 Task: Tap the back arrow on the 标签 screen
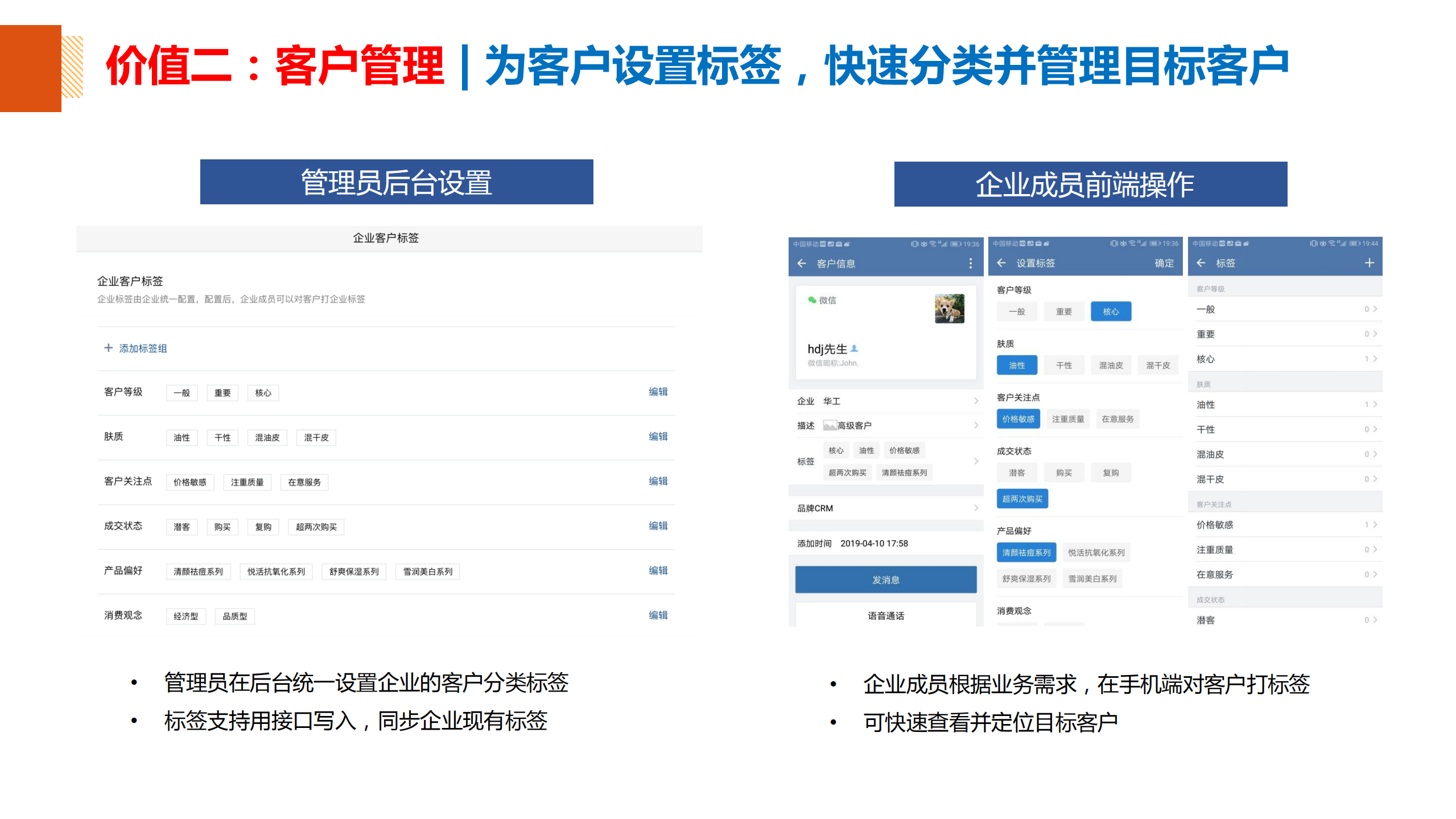pyautogui.click(x=1201, y=263)
